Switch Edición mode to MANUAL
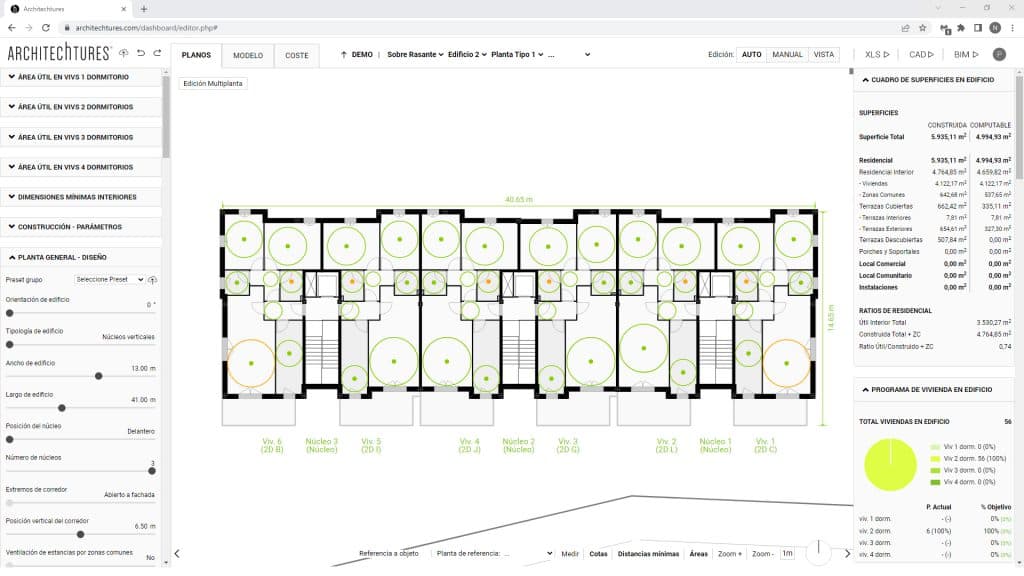 pos(785,55)
